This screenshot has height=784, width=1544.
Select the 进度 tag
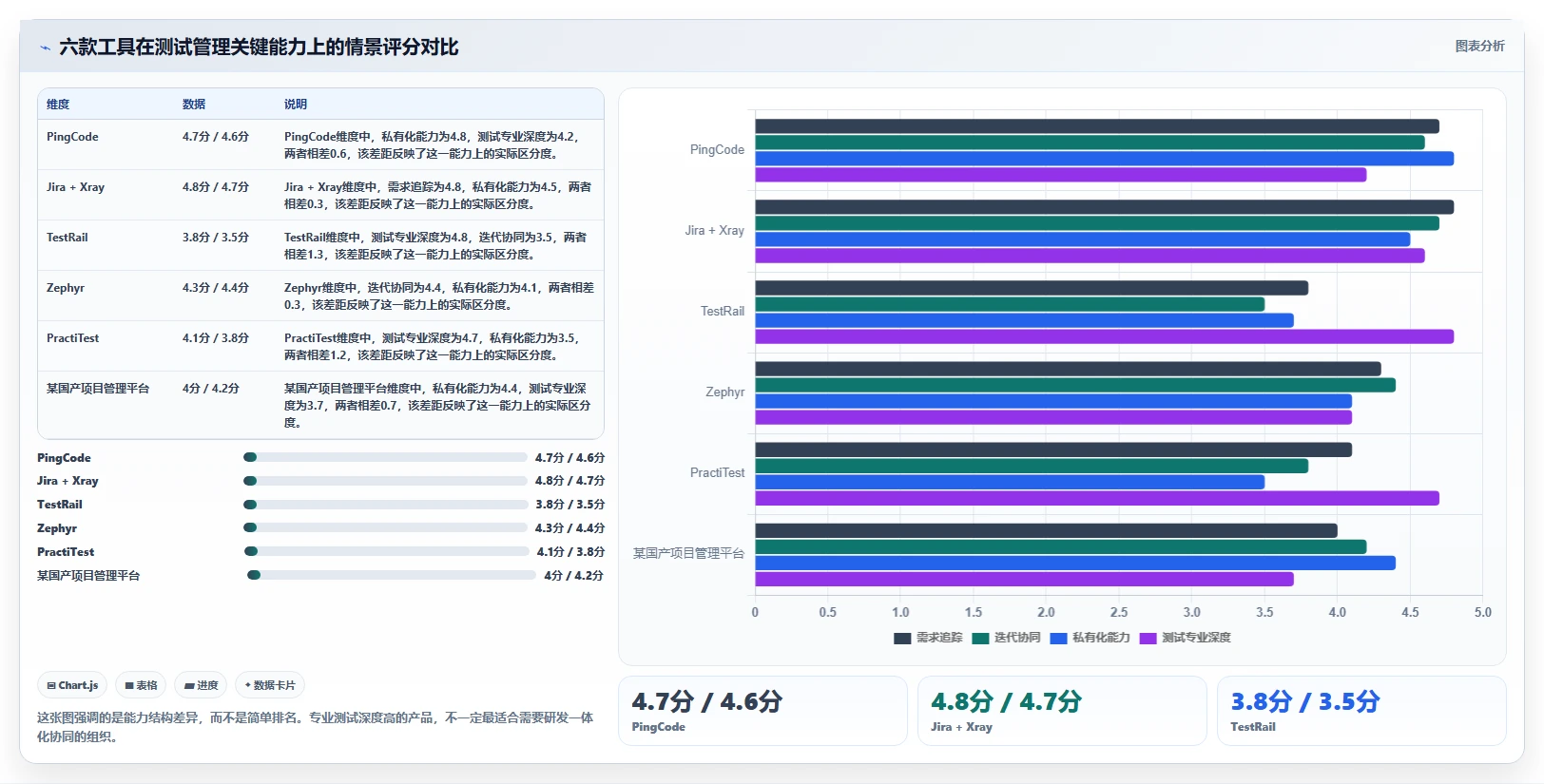point(201,685)
